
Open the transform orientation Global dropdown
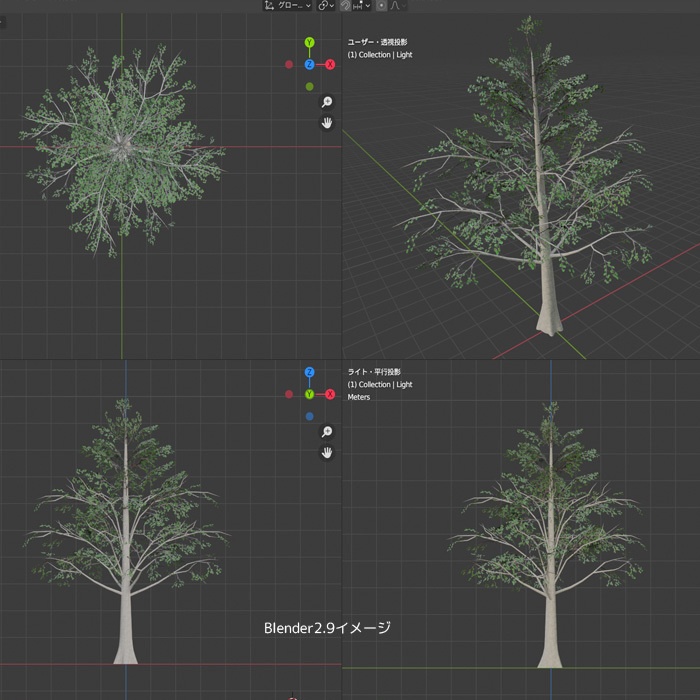[287, 5]
